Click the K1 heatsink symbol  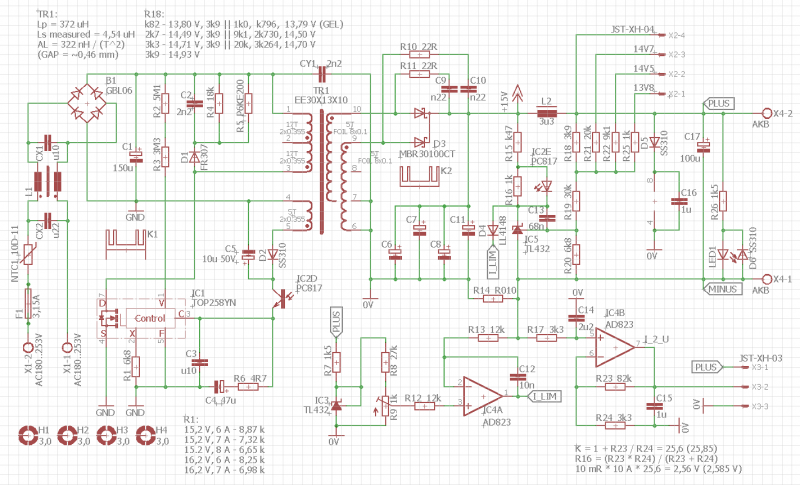pyautogui.click(x=124, y=241)
